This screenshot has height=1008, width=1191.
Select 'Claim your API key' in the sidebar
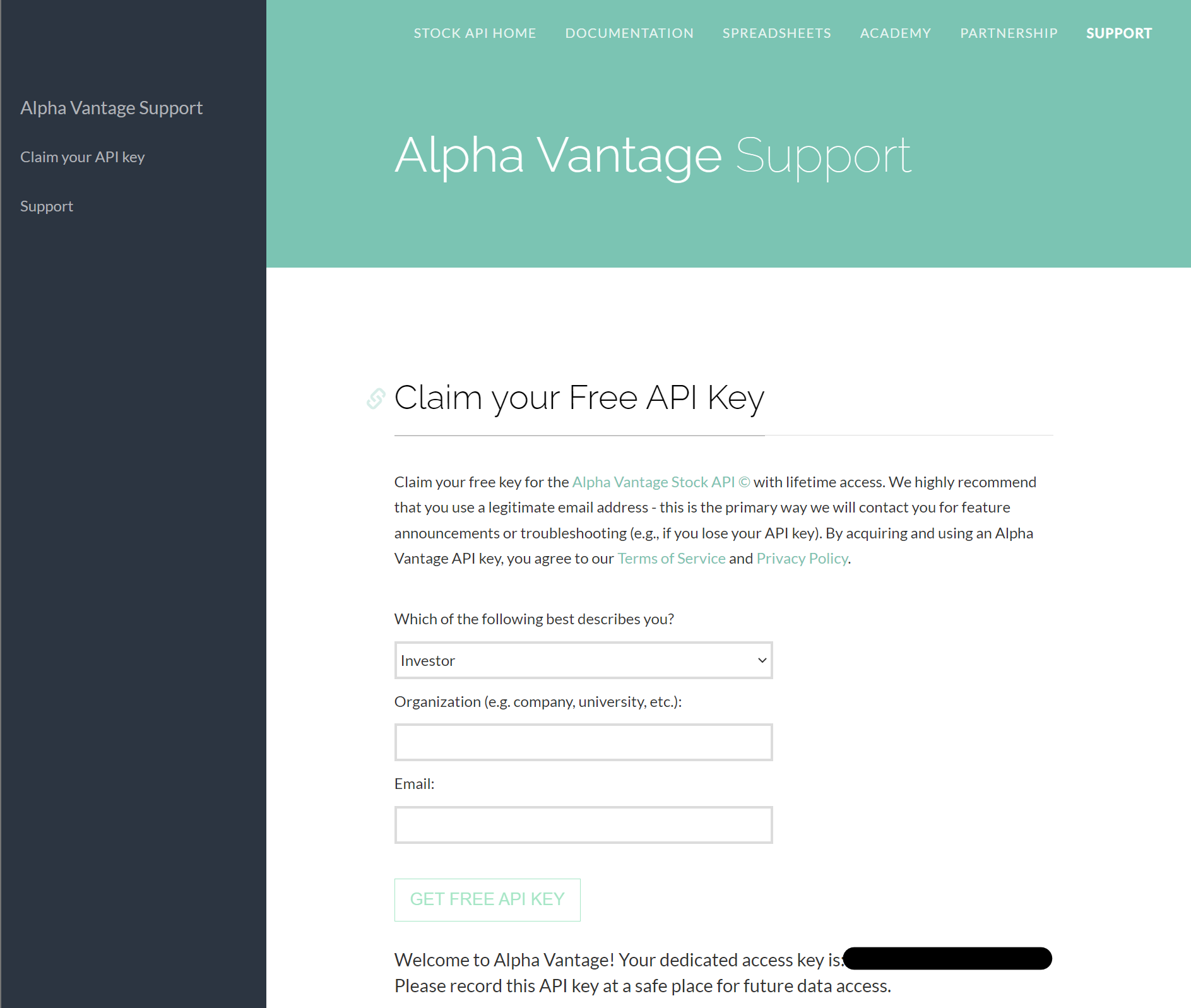pos(82,157)
